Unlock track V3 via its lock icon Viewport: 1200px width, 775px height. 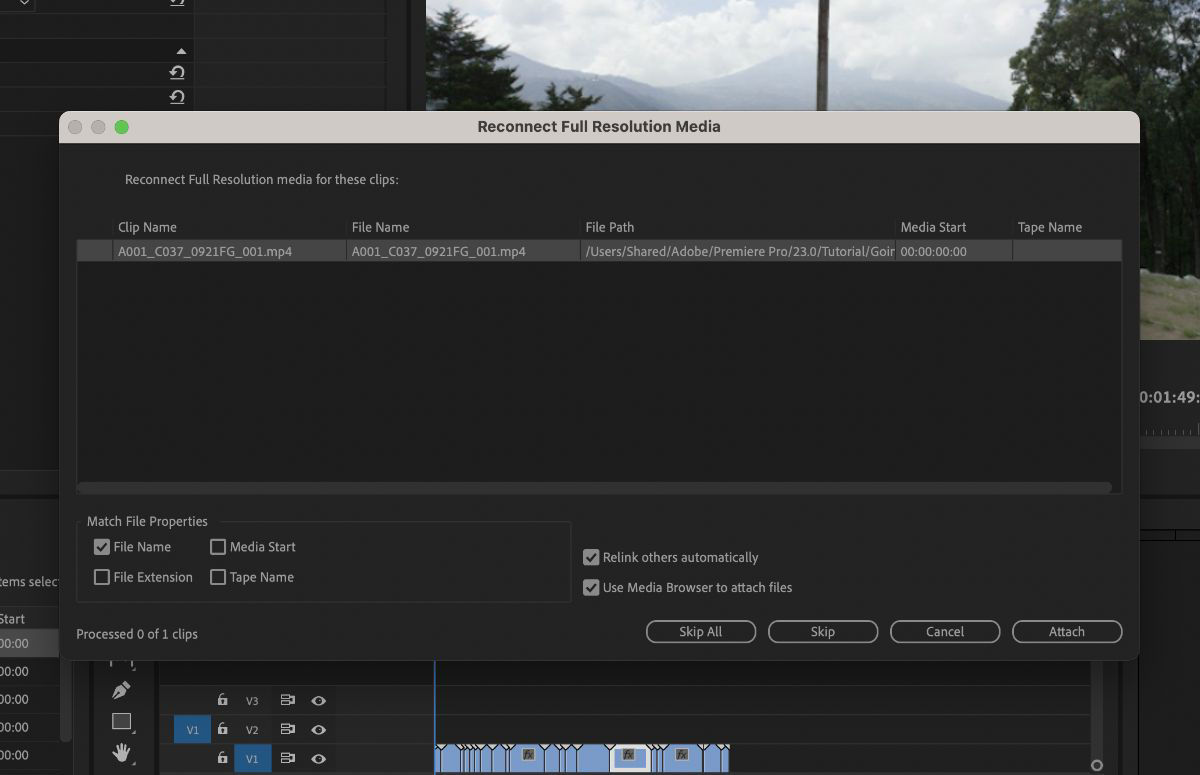pyautogui.click(x=223, y=700)
